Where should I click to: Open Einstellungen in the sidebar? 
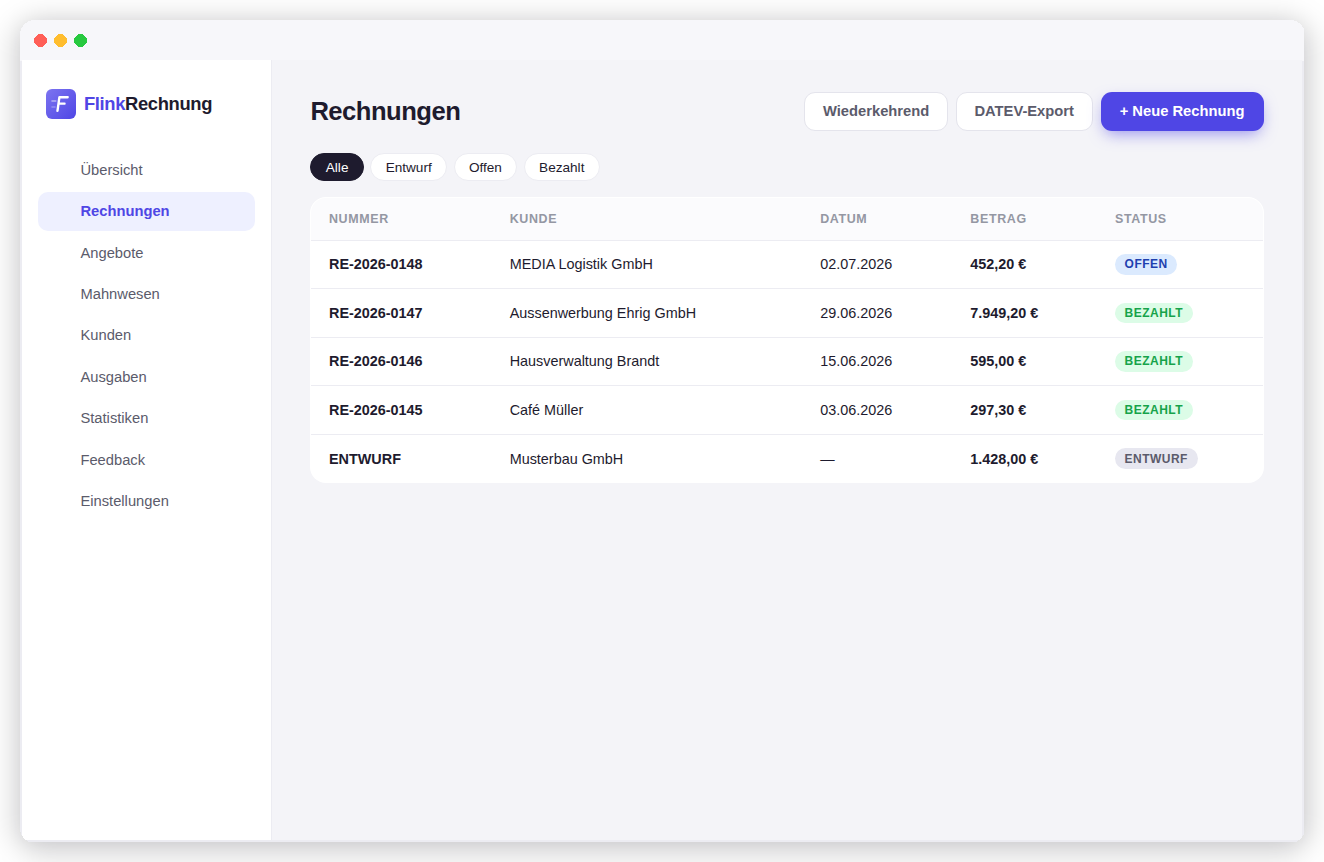pos(146,501)
